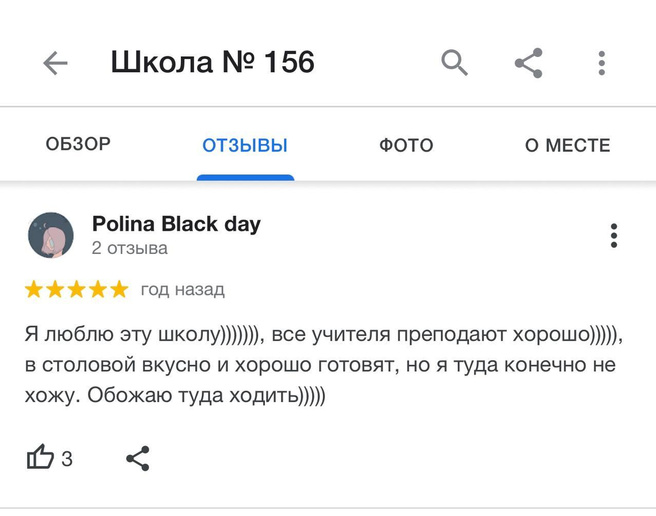Open the review's three-dot options menu

pos(613,235)
